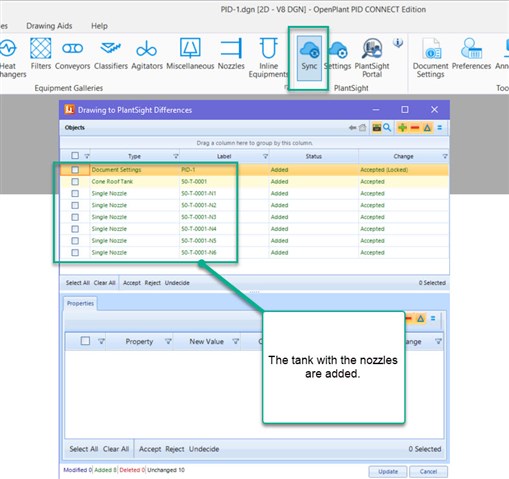
Task: Open the Label column filter dropdown
Action: click(265, 156)
